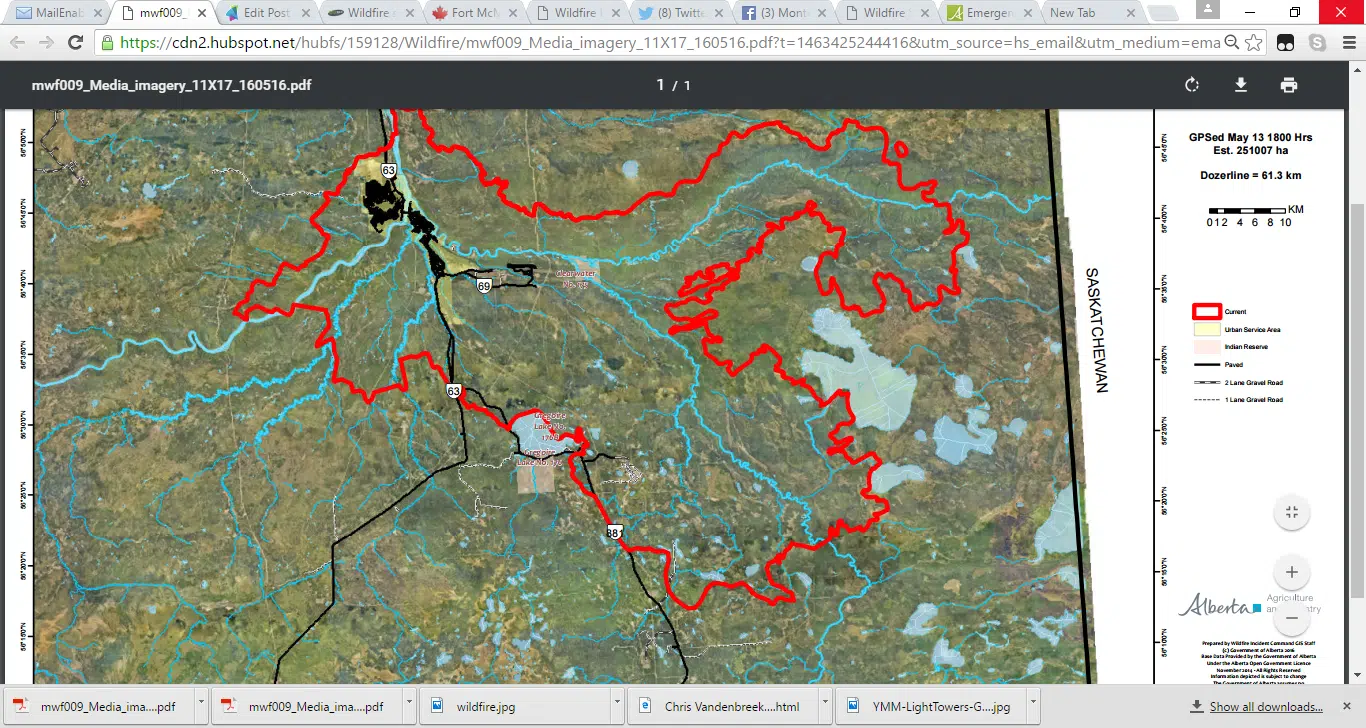Click Show all downloads link
Screen dimensions: 1366x728
point(1265,706)
